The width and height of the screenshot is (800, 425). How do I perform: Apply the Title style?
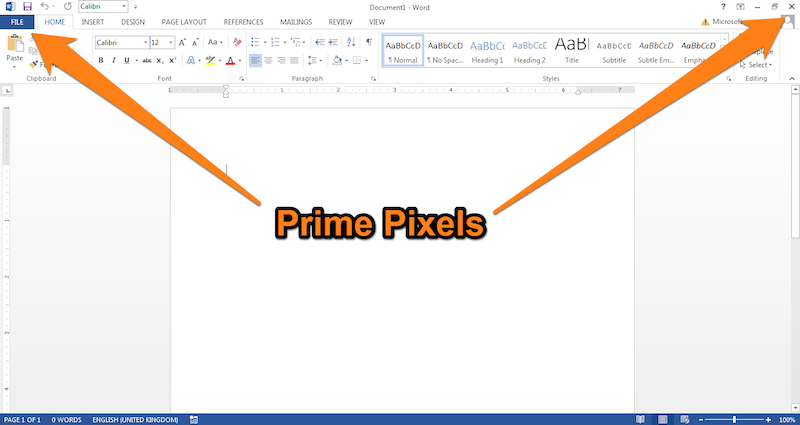pos(571,50)
